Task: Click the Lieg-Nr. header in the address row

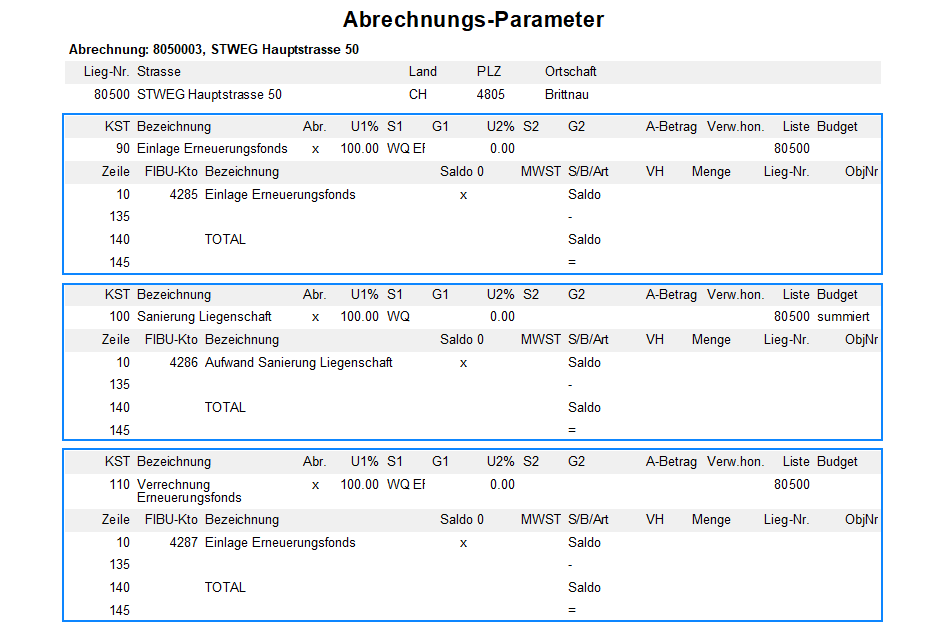Action: (x=106, y=72)
